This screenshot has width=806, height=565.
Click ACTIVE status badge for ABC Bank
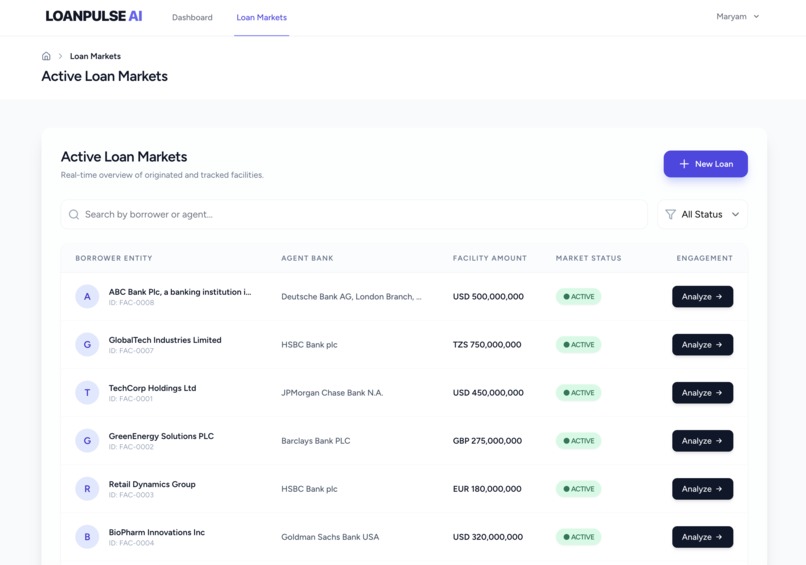click(578, 297)
